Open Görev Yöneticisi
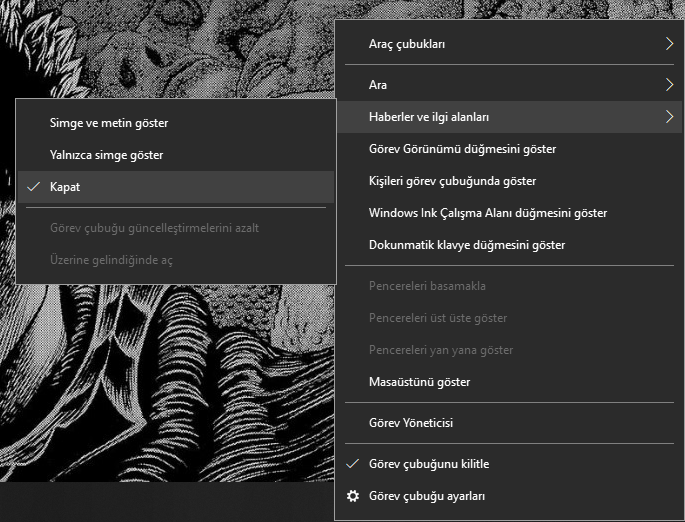The image size is (685, 522). pyautogui.click(x=509, y=423)
